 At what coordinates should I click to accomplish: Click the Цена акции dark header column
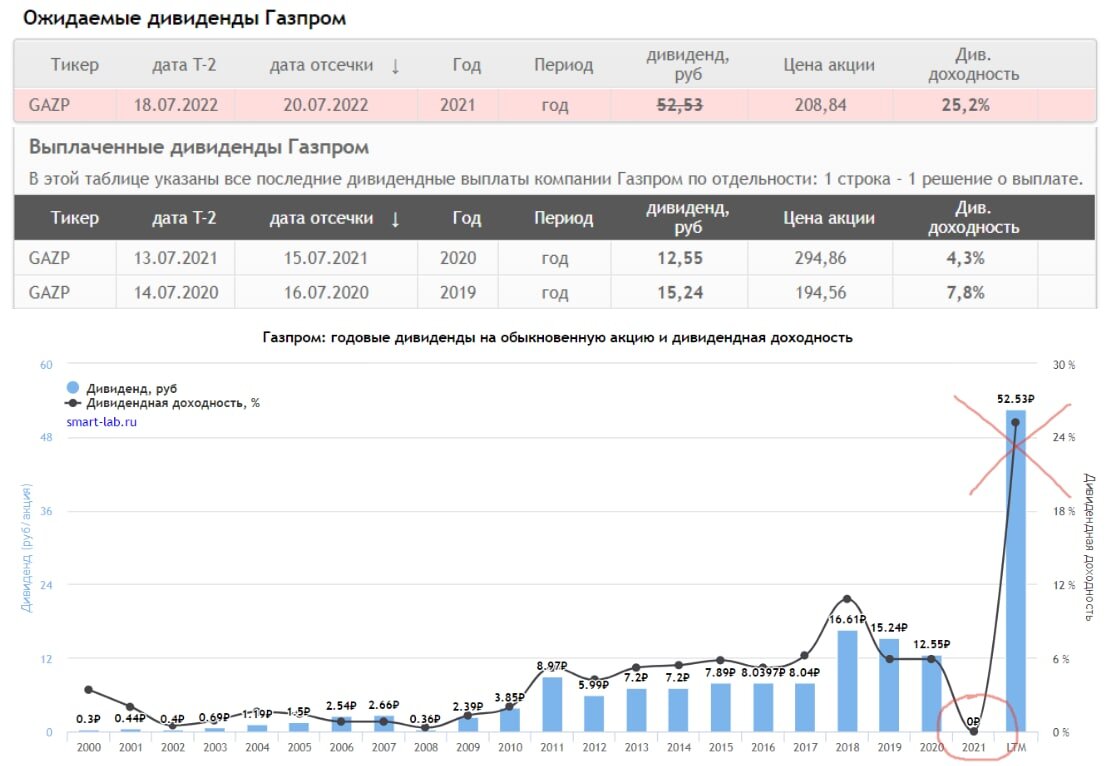(x=828, y=218)
